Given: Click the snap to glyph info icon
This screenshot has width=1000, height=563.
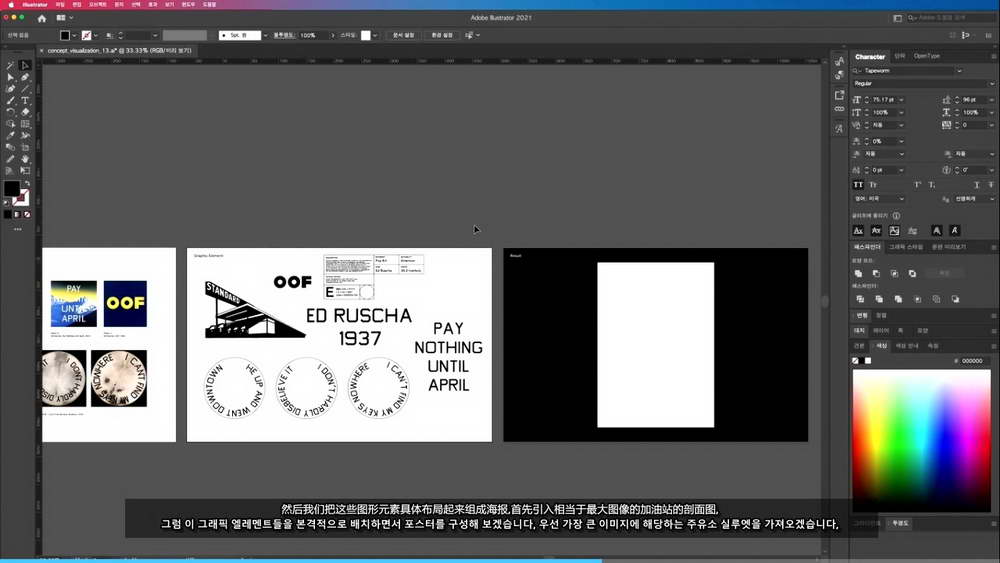Looking at the screenshot, I should click(897, 216).
